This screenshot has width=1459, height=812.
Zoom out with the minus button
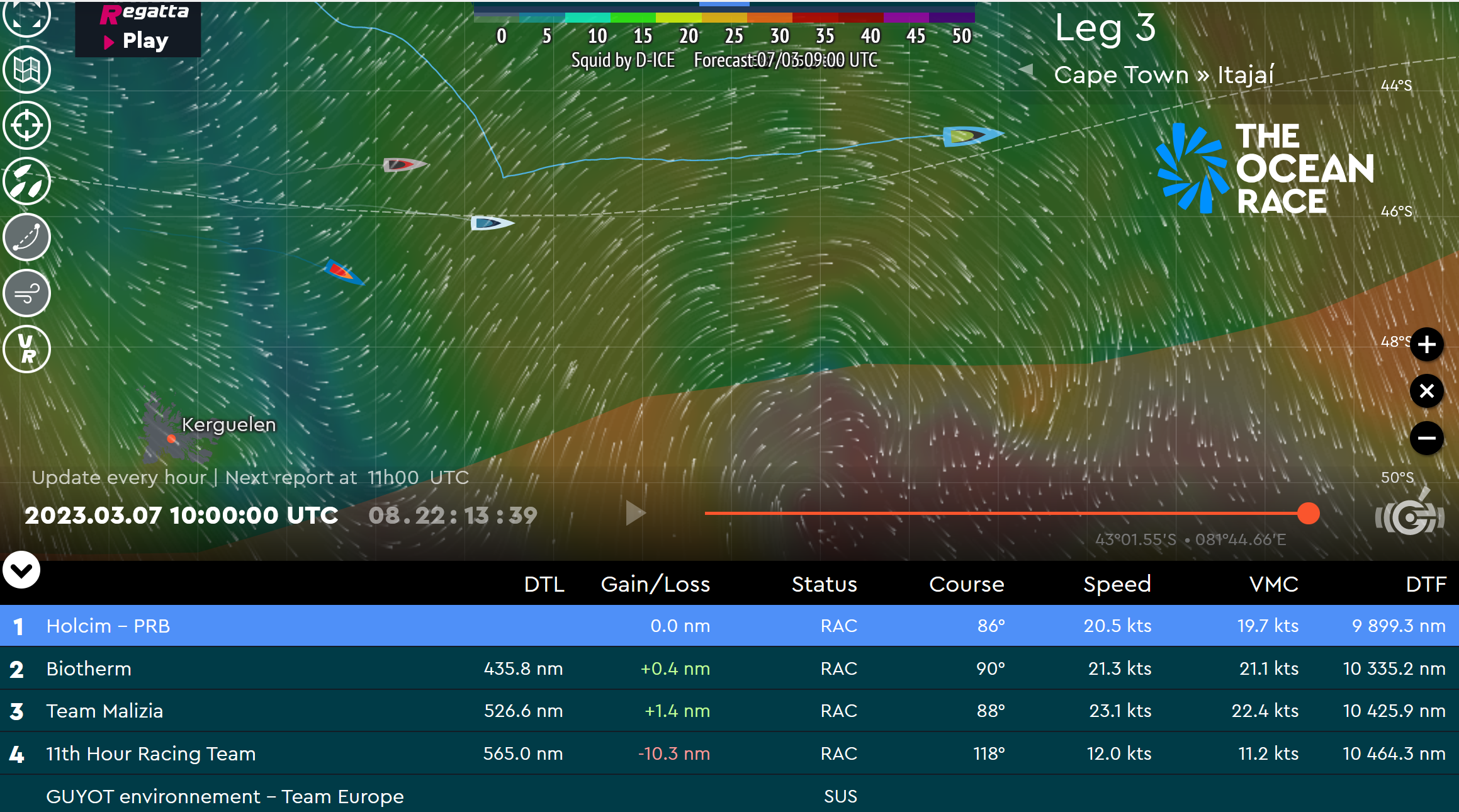coord(1426,438)
